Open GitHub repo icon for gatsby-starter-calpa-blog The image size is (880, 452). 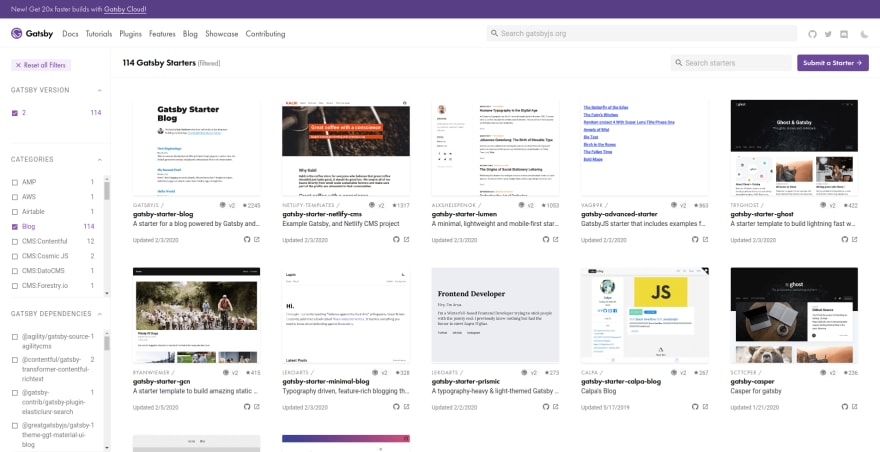[x=695, y=407]
